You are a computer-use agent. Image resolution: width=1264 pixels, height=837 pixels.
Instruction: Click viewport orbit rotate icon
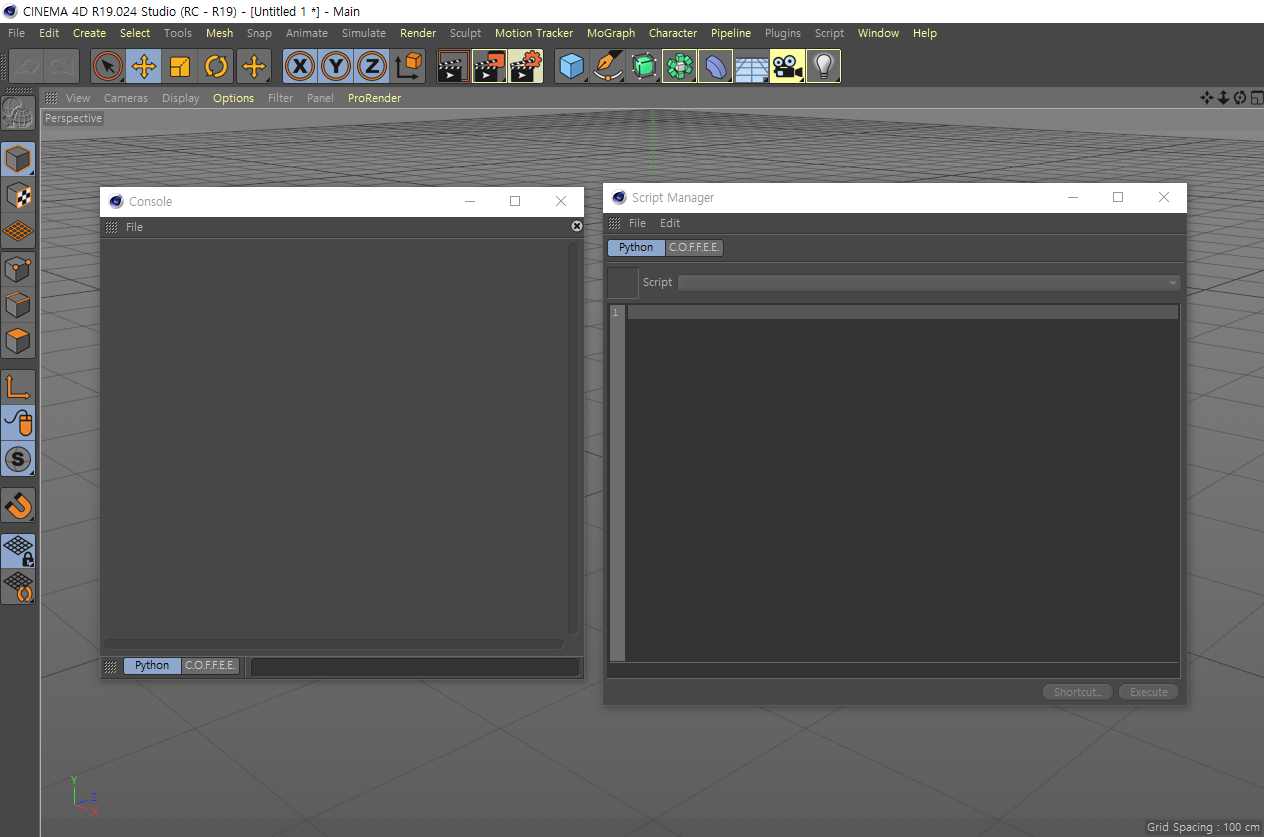pos(1239,97)
